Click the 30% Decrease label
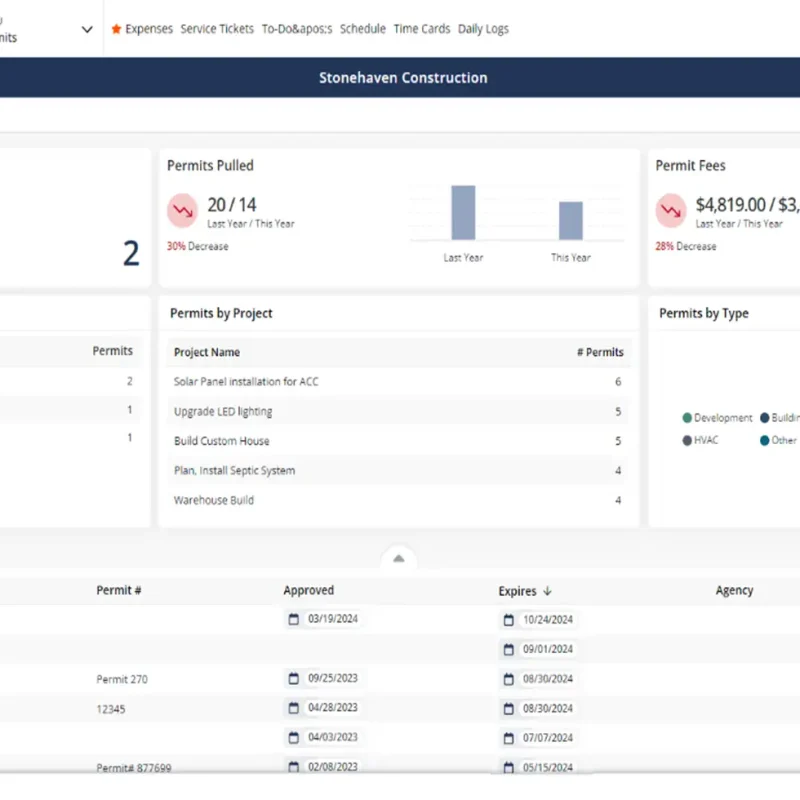Viewport: 800px width, 800px height. [x=197, y=246]
